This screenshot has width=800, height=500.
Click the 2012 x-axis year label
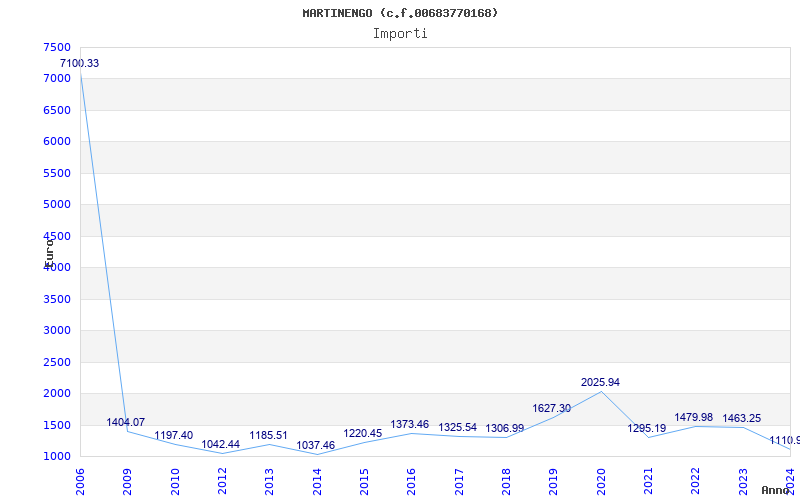(x=222, y=482)
